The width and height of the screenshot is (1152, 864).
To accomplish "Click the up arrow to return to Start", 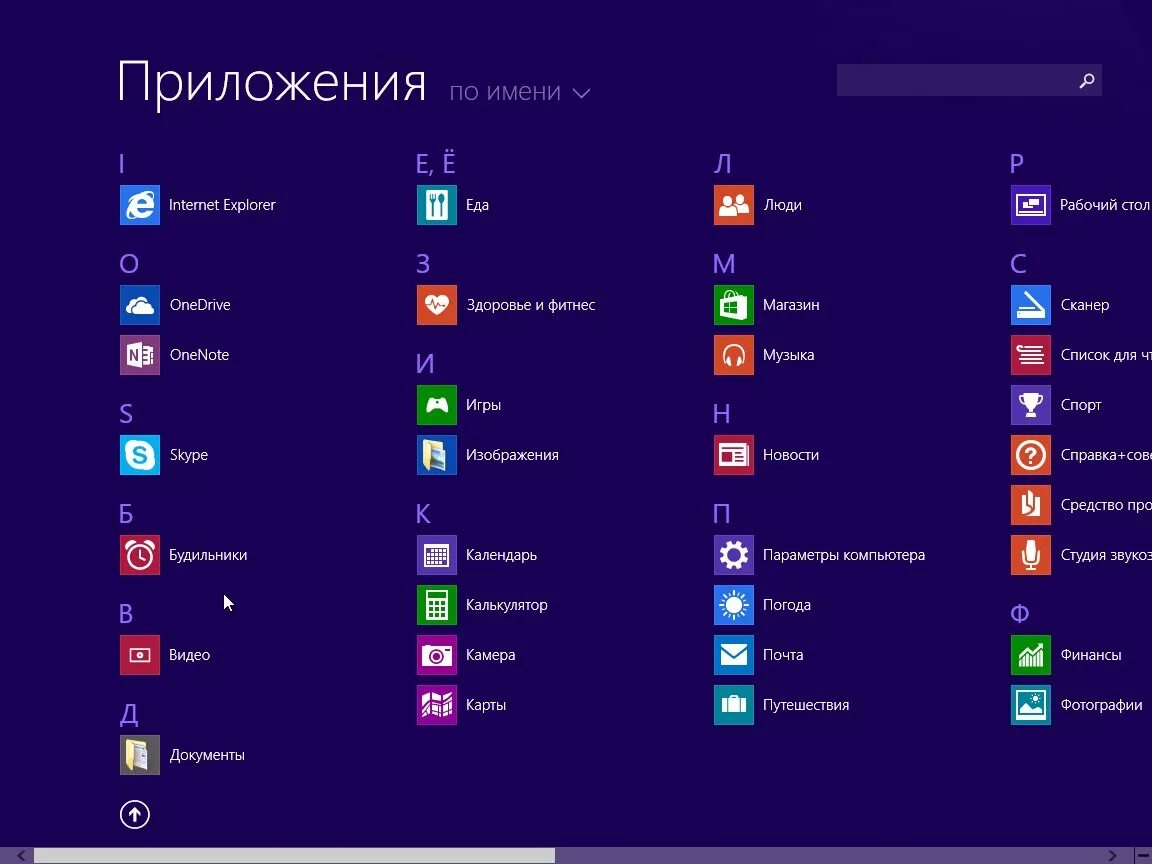I will [x=135, y=815].
